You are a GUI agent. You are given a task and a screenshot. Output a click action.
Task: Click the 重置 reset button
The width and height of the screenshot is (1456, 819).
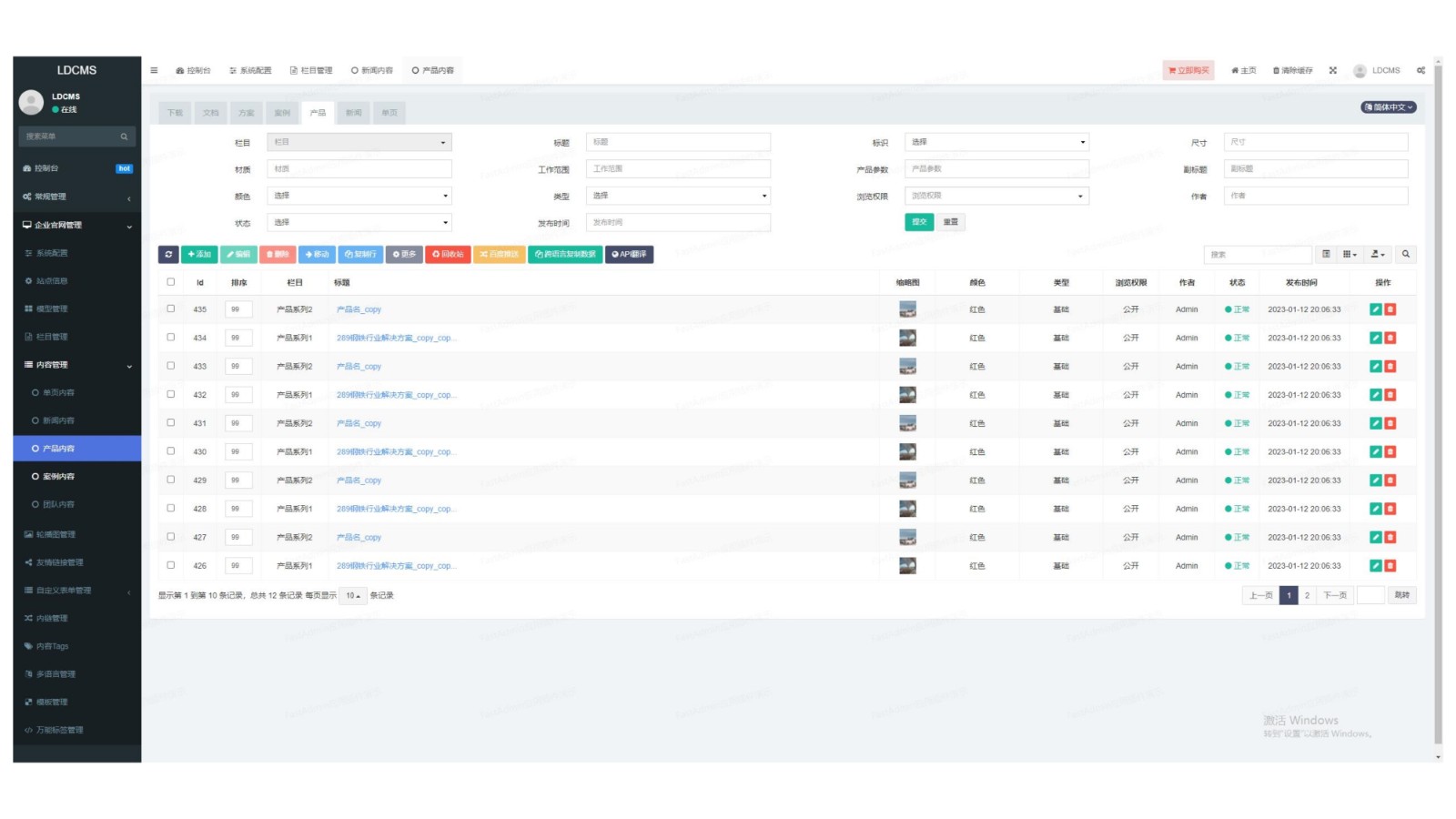click(951, 222)
